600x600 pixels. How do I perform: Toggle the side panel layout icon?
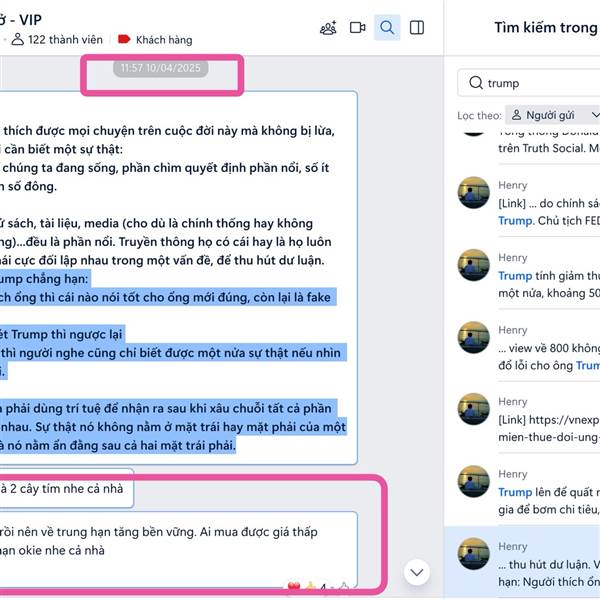(x=417, y=28)
